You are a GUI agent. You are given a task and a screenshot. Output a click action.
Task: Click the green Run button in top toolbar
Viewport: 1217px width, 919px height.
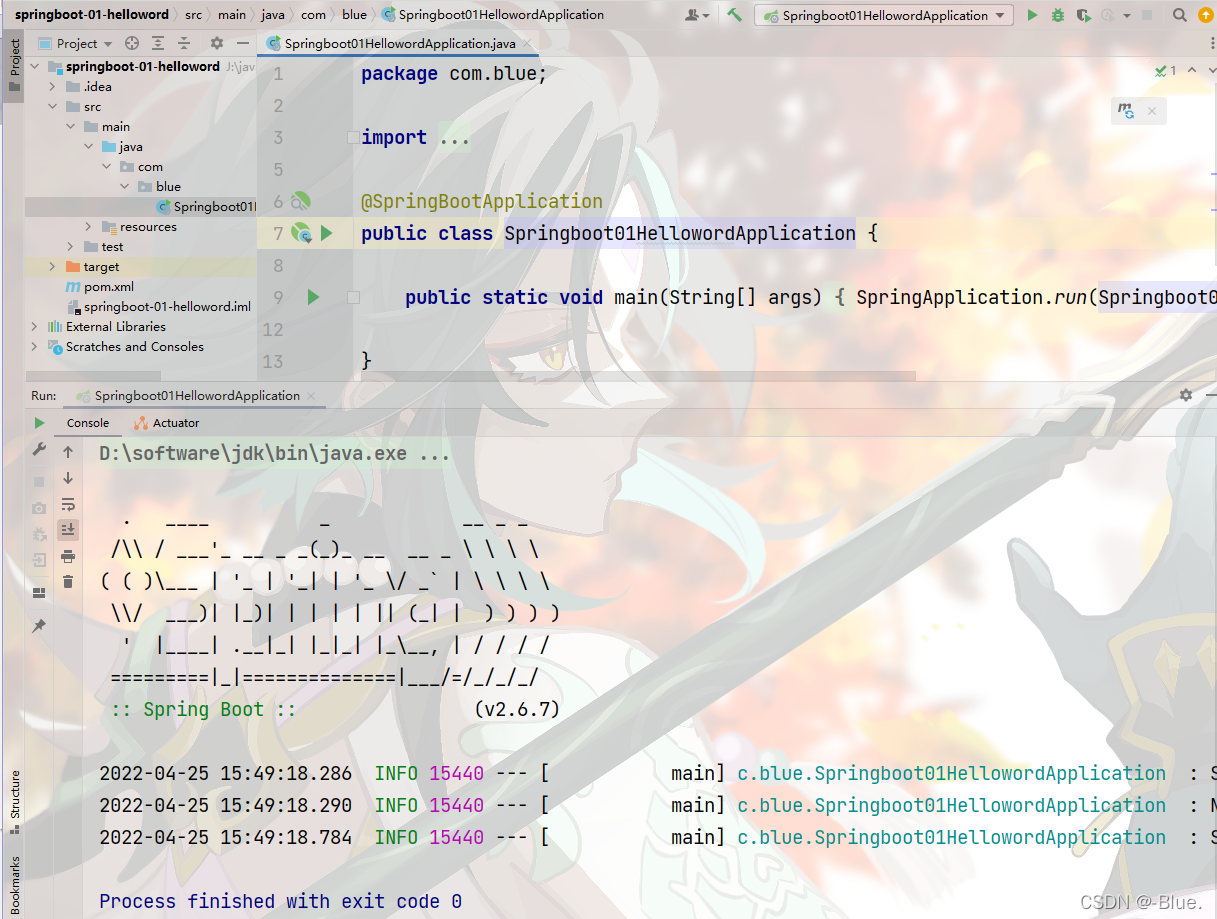click(1033, 15)
